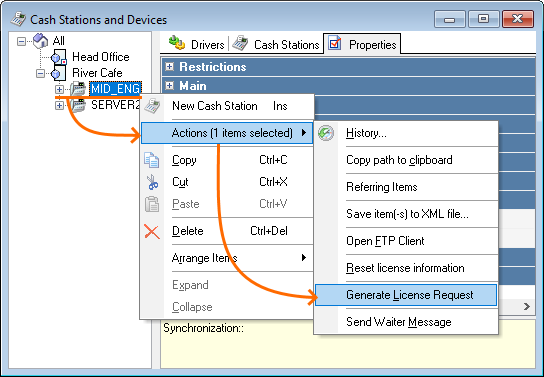This screenshot has width=544, height=377.
Task: Minimize the Cash Stations and Devices window
Action: (450, 19)
